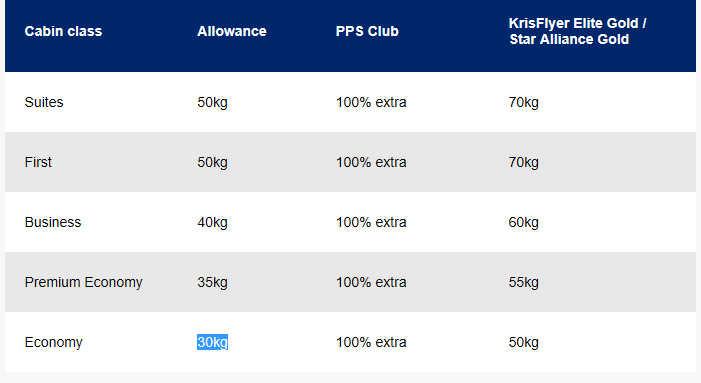Select the 60kg Business Gold allowance
The image size is (701, 383).
(524, 222)
